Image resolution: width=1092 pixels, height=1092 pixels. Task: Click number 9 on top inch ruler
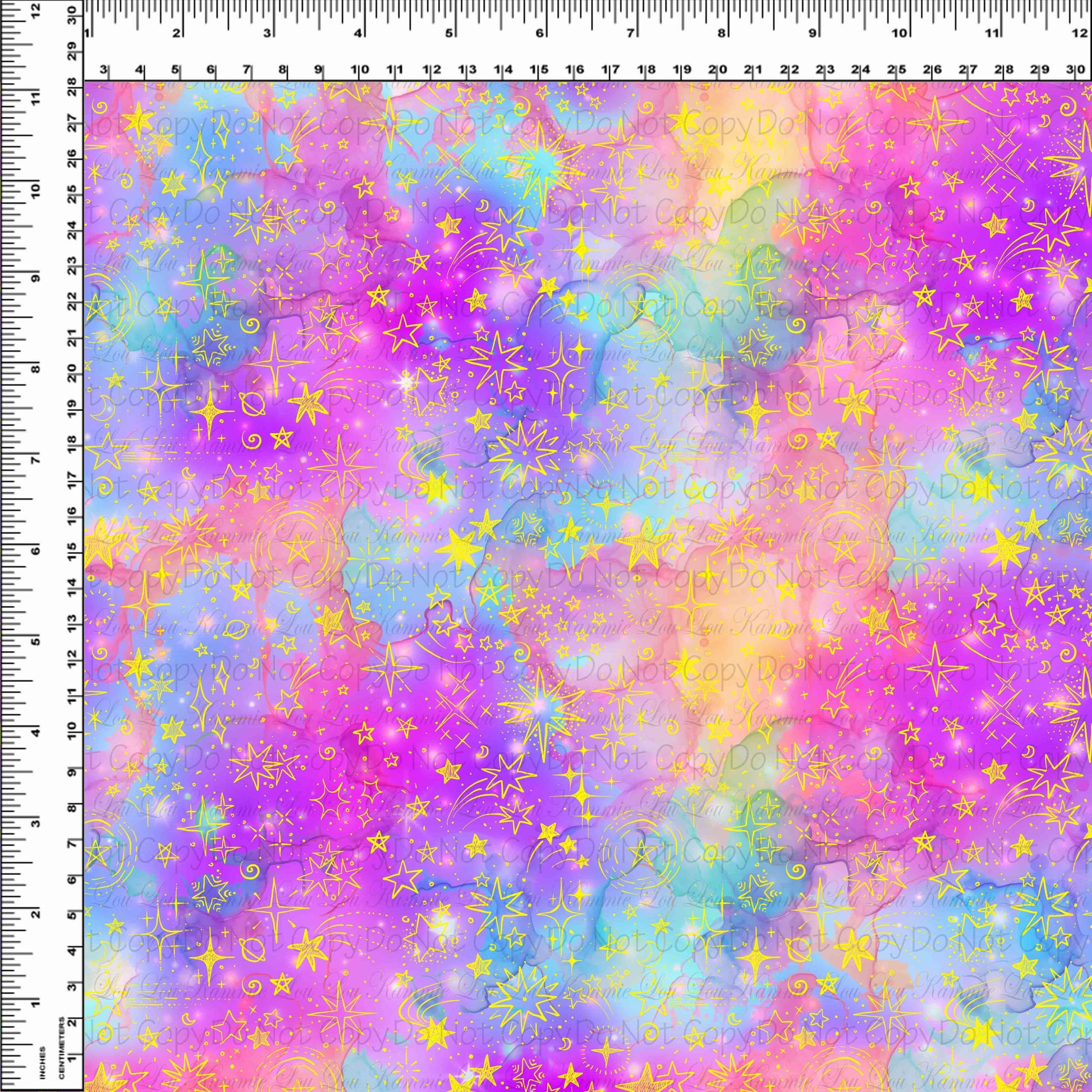812,33
